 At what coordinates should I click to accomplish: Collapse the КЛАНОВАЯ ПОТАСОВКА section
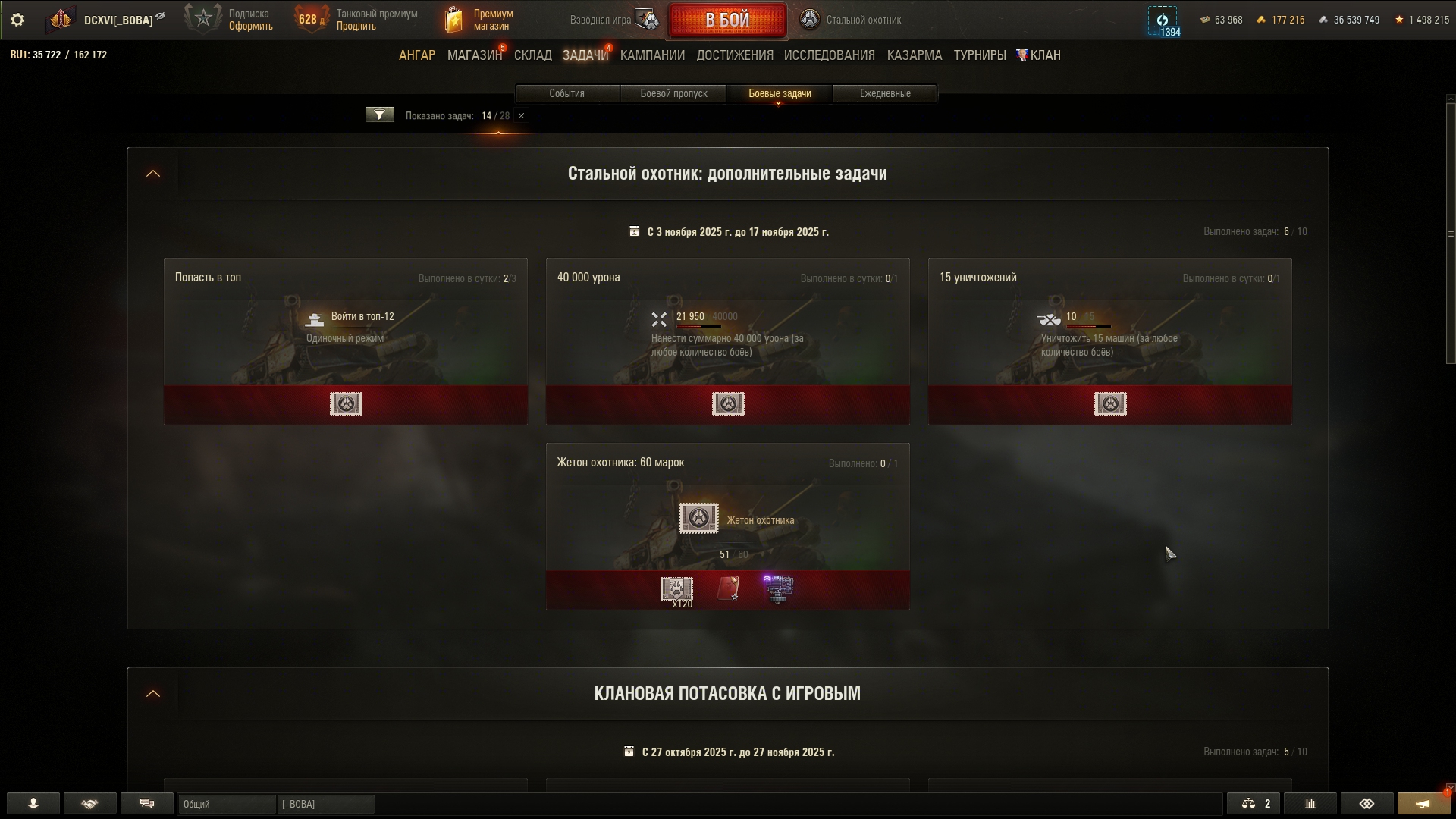click(153, 694)
